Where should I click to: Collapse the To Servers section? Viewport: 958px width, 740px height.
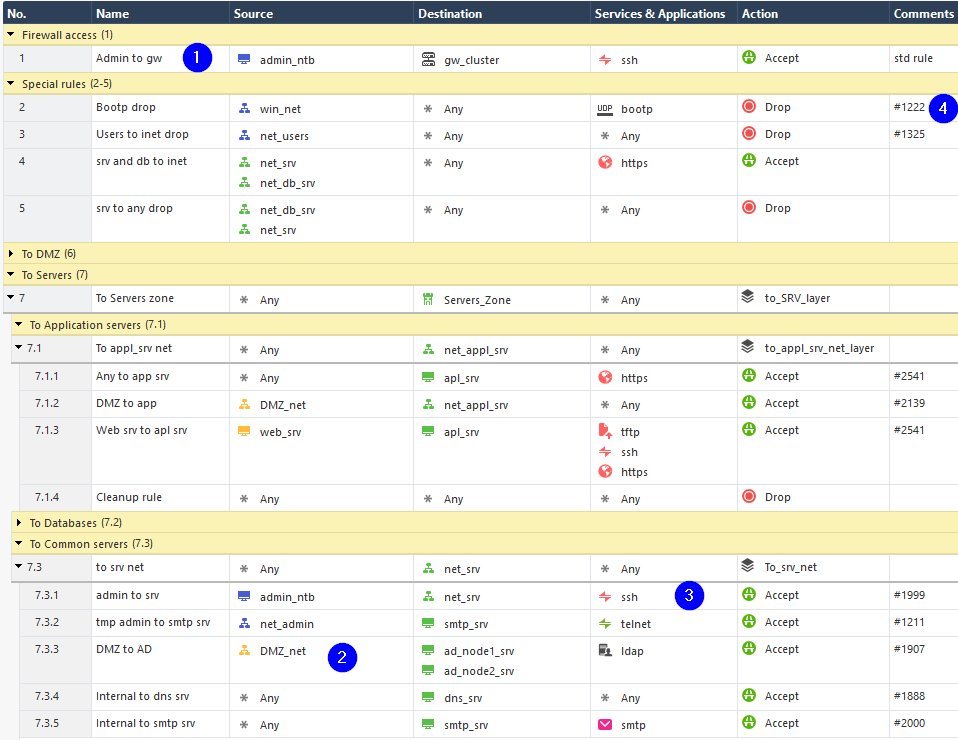10,274
